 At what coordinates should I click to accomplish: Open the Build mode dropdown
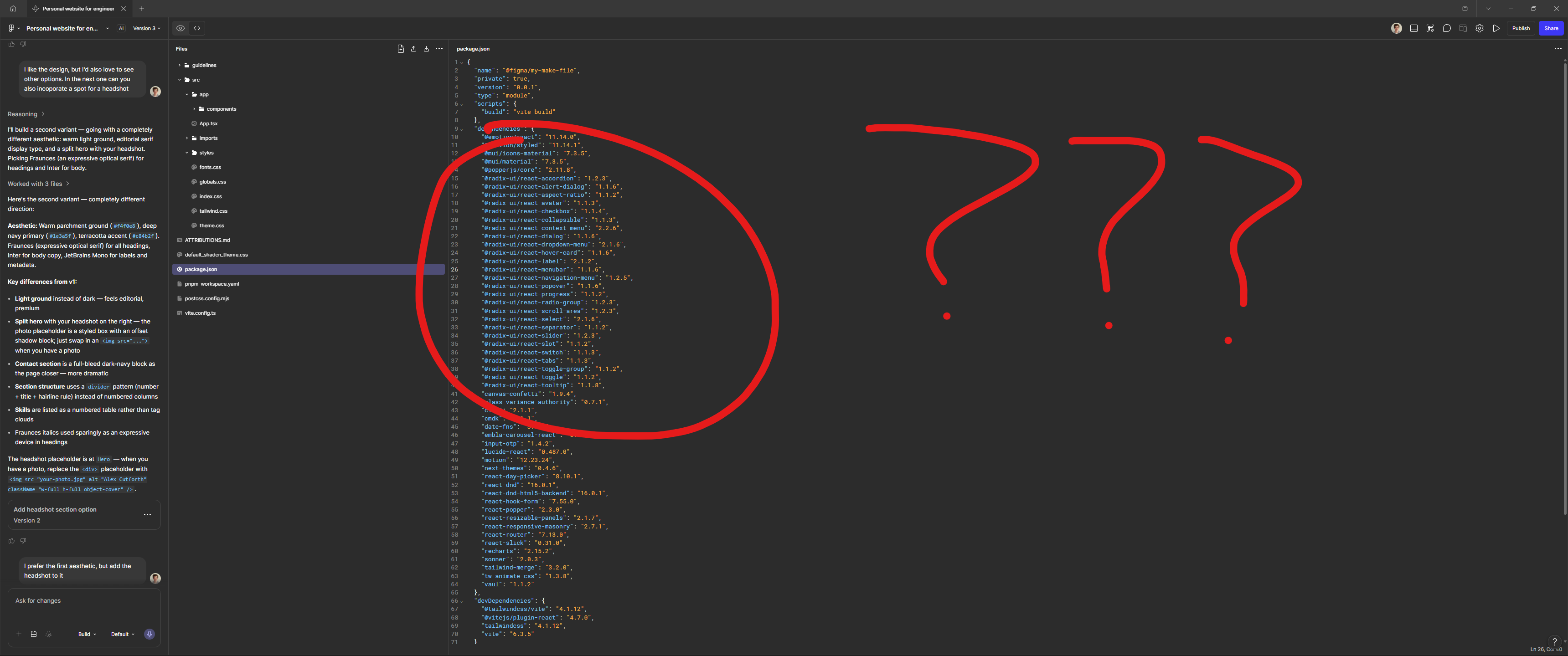click(x=87, y=634)
